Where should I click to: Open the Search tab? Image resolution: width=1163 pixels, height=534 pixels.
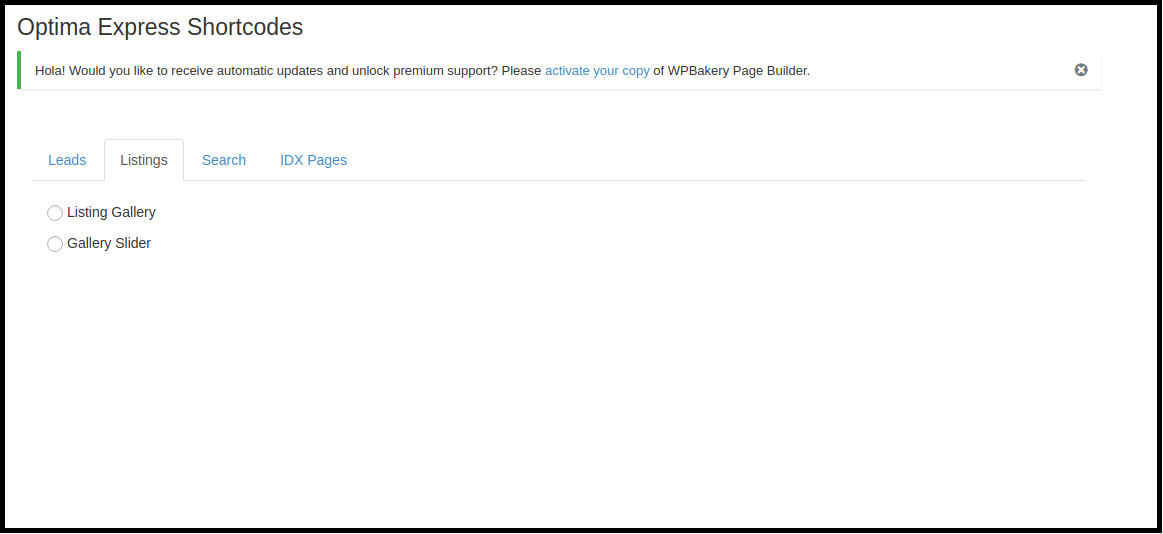224,160
